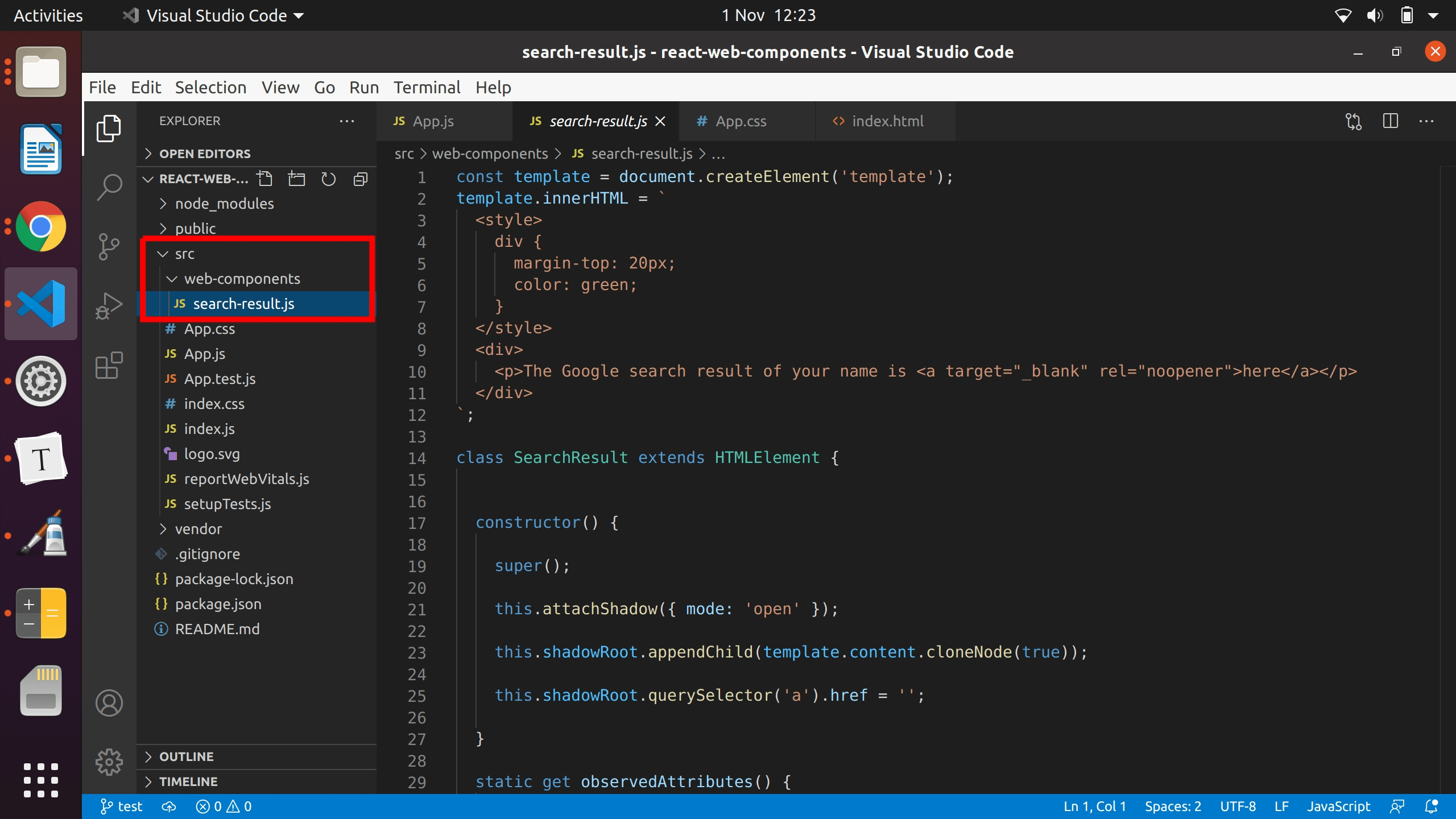Create a new file in the Explorer

click(265, 178)
